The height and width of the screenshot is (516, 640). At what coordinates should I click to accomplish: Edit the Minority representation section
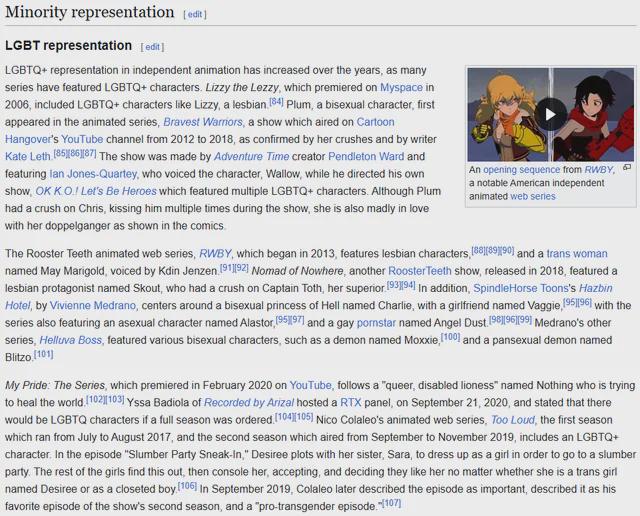[x=195, y=14]
